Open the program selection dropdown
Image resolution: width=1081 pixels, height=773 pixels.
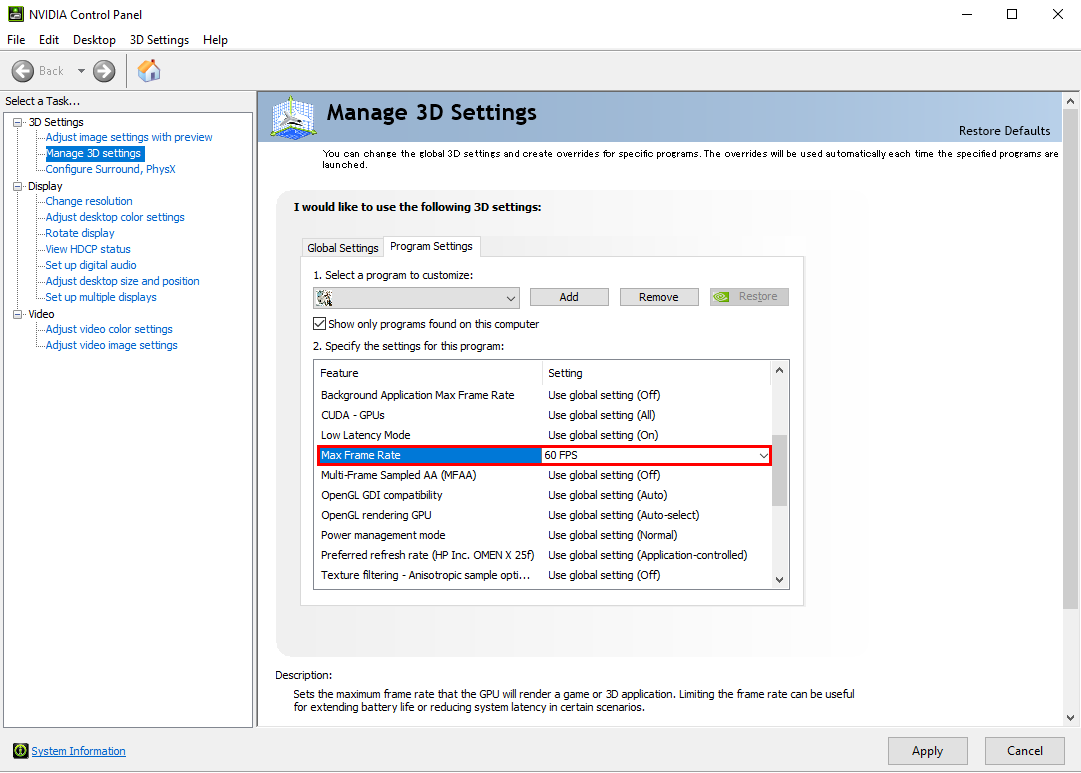pos(511,298)
